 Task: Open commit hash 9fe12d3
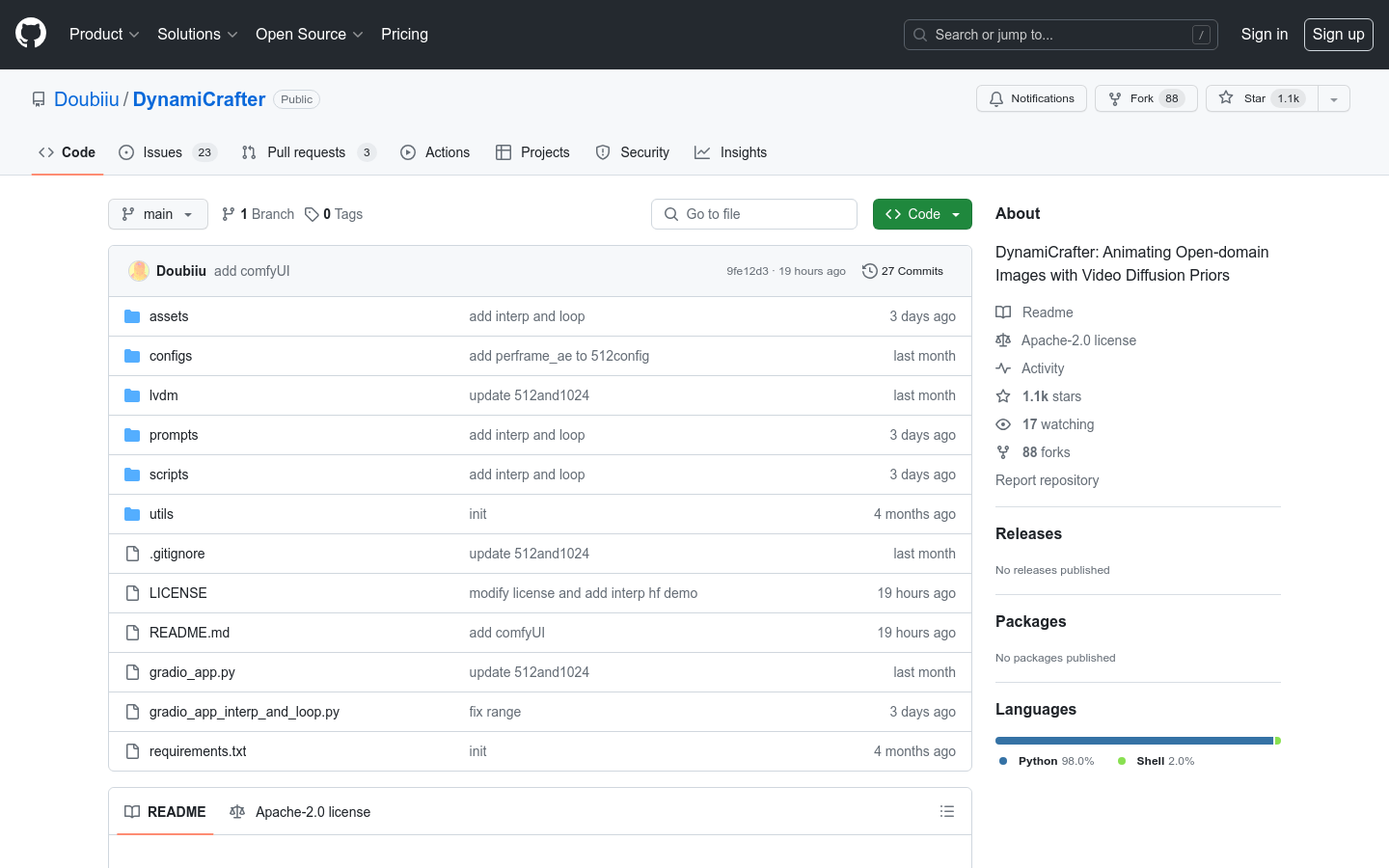coord(748,271)
